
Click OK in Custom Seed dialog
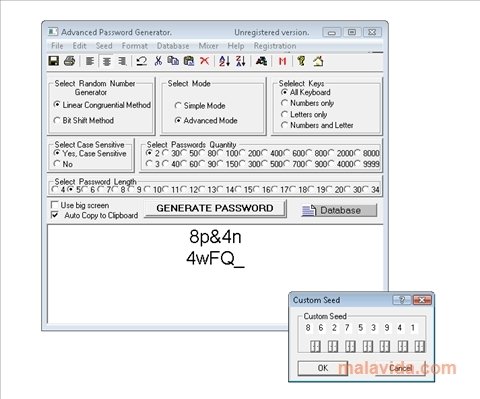click(323, 368)
